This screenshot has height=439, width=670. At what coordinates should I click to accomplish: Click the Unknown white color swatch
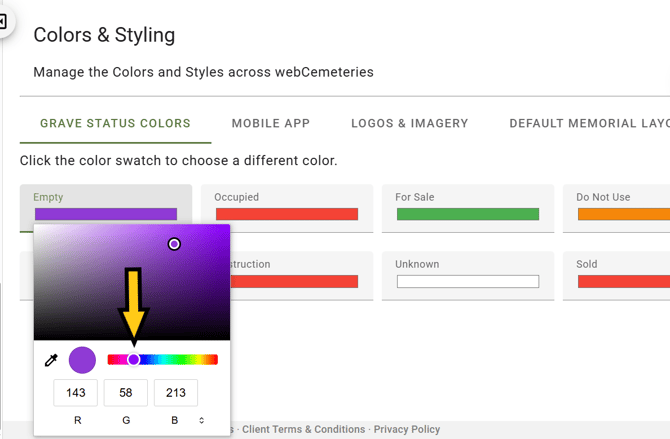coord(468,281)
